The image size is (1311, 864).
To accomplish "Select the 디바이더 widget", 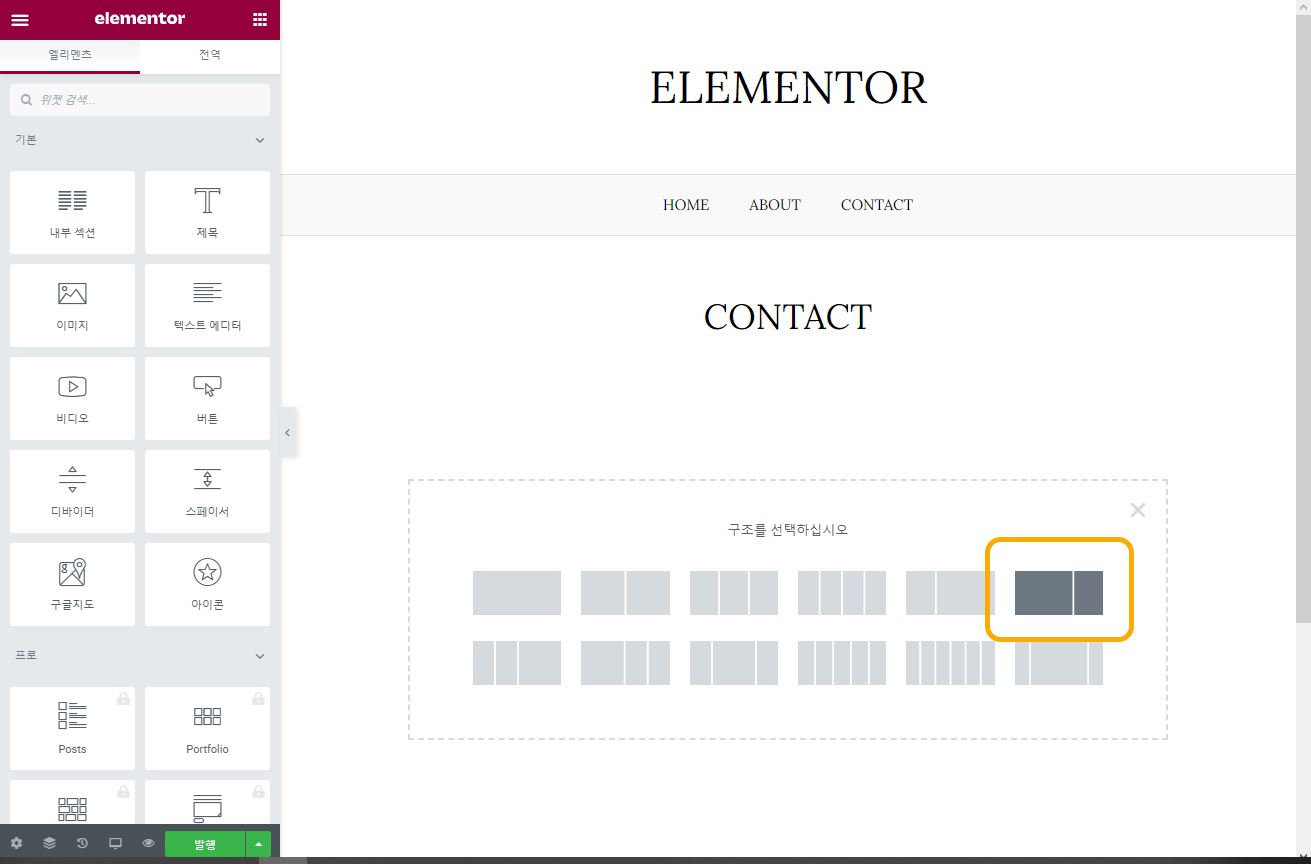I will [72, 491].
